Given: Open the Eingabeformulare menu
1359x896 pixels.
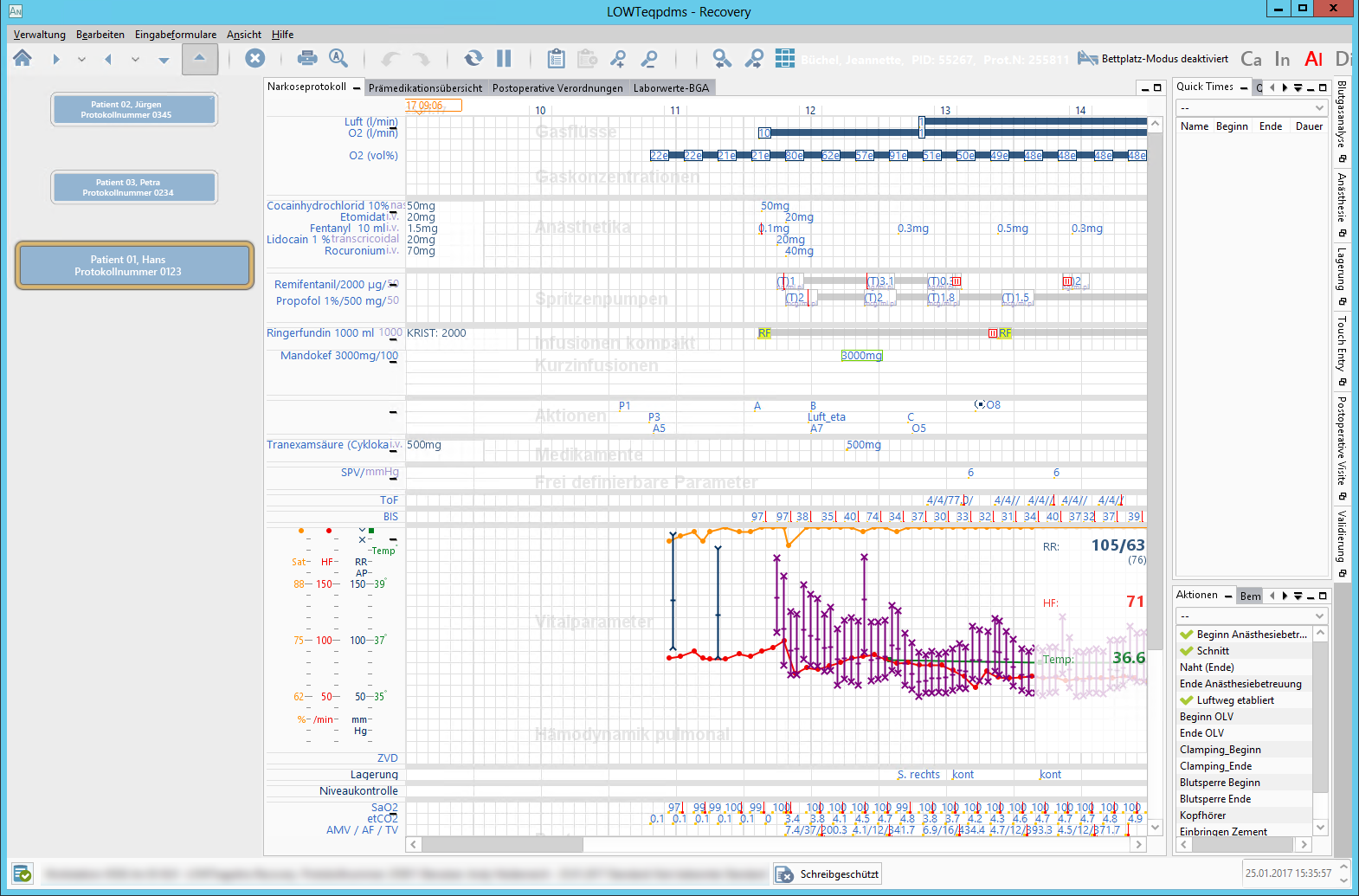Looking at the screenshot, I should pos(176,35).
